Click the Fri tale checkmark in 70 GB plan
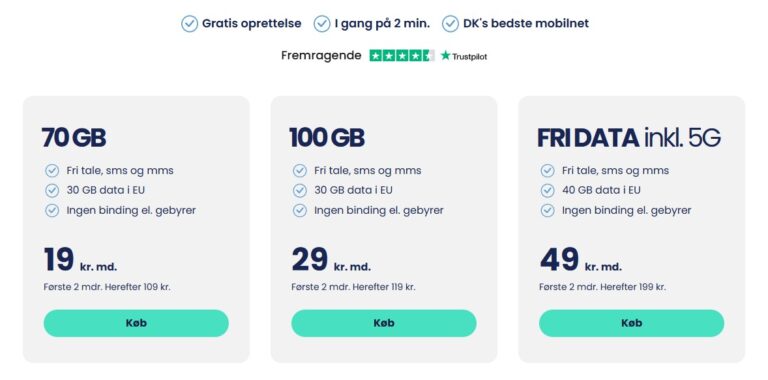Viewport: 768px width, 380px height. pos(52,170)
